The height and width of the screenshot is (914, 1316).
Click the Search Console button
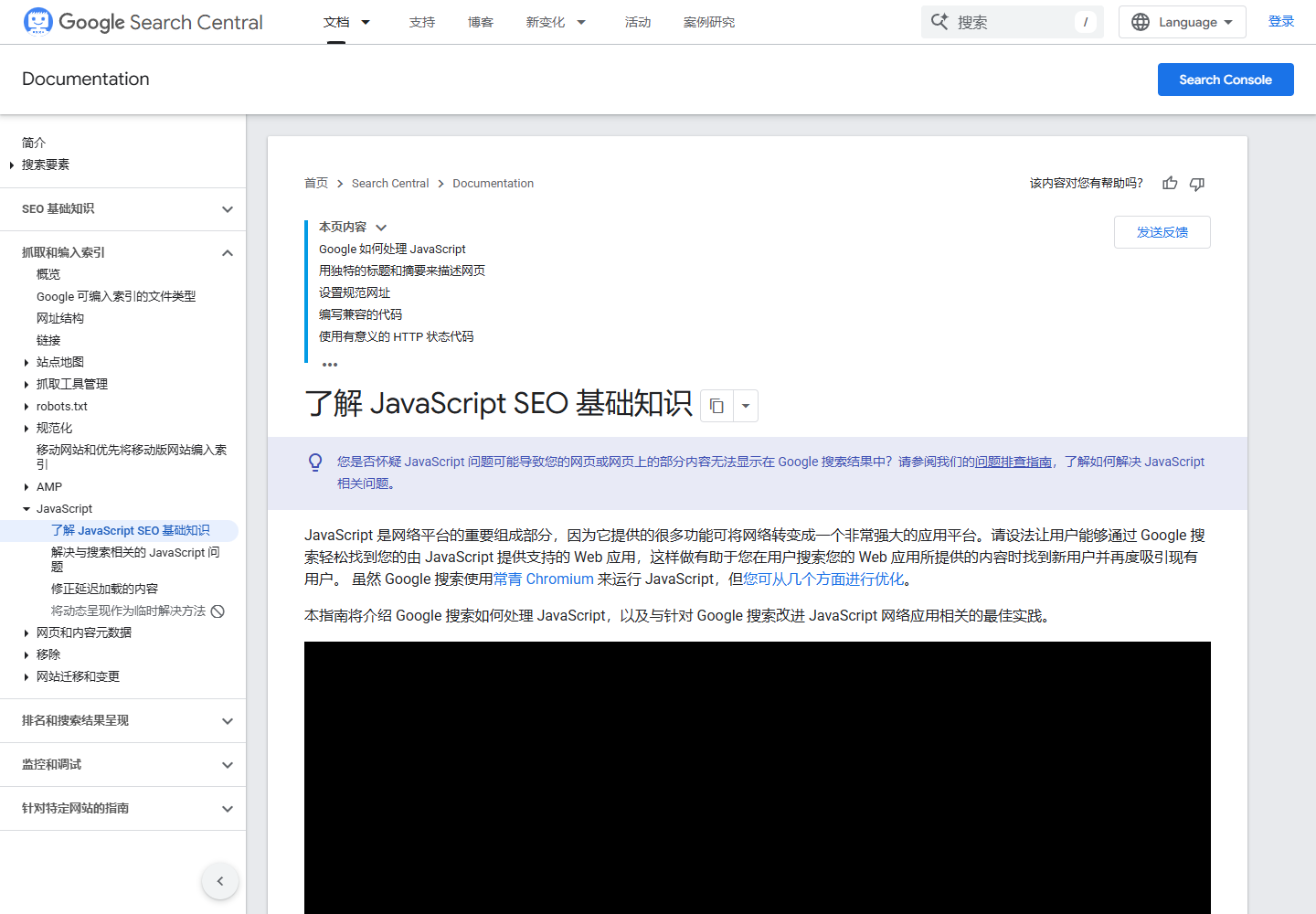click(1226, 80)
